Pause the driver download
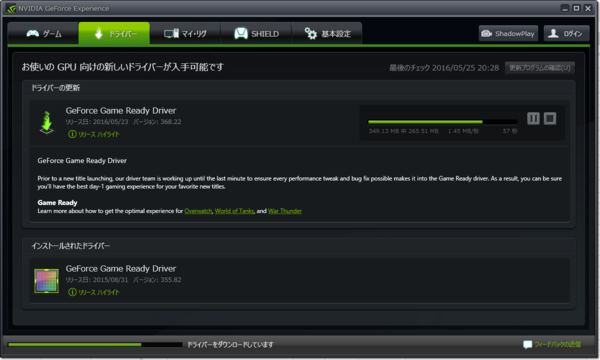Screen dimensions: 600x360 533,119
